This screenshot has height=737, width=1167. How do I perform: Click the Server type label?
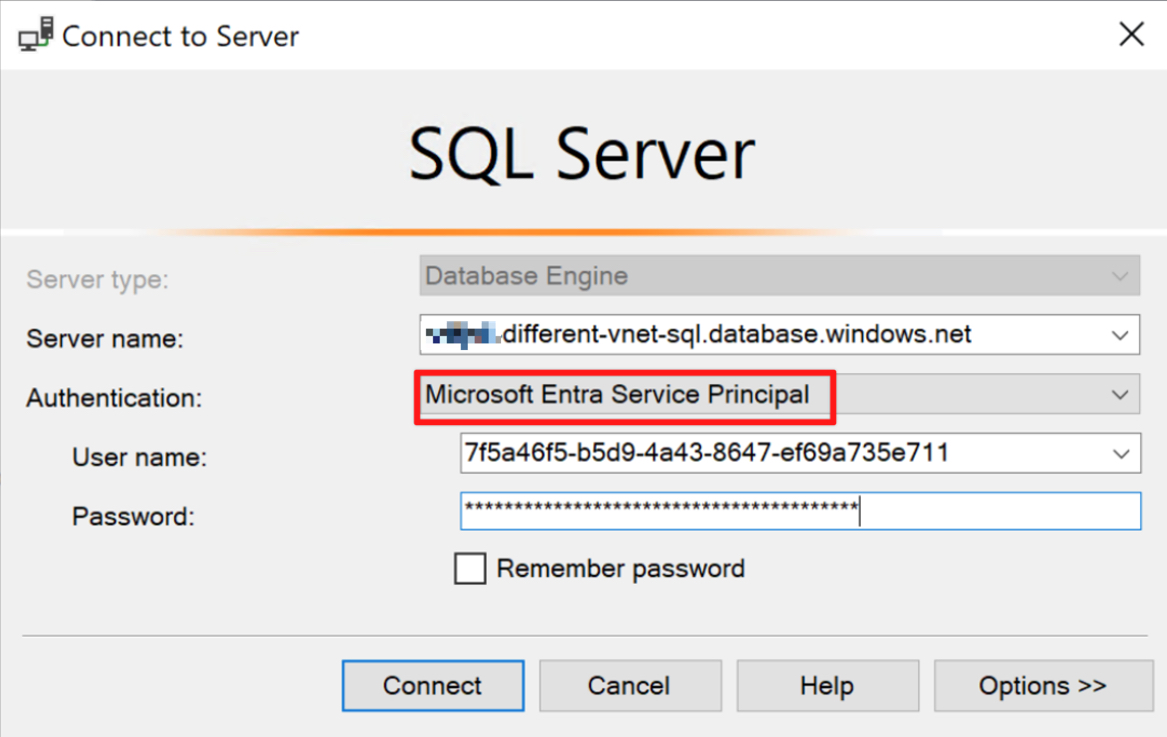pos(97,279)
